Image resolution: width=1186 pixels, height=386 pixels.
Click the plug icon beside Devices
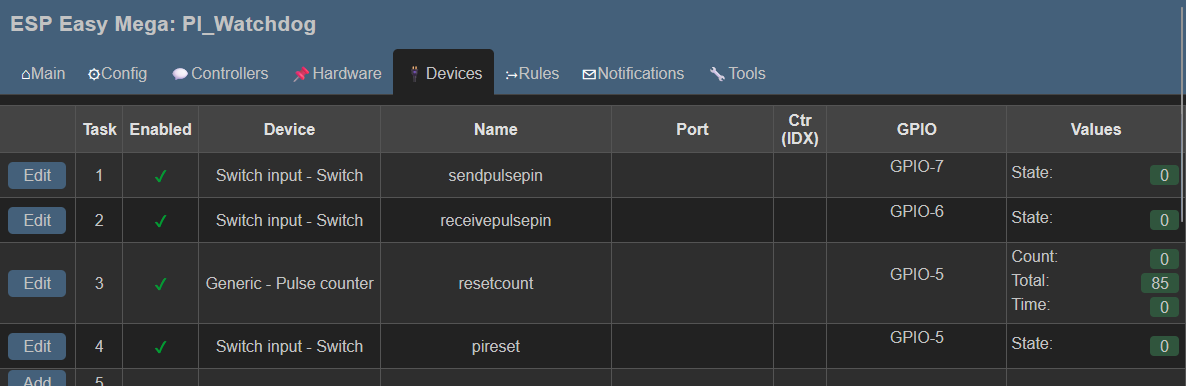414,73
